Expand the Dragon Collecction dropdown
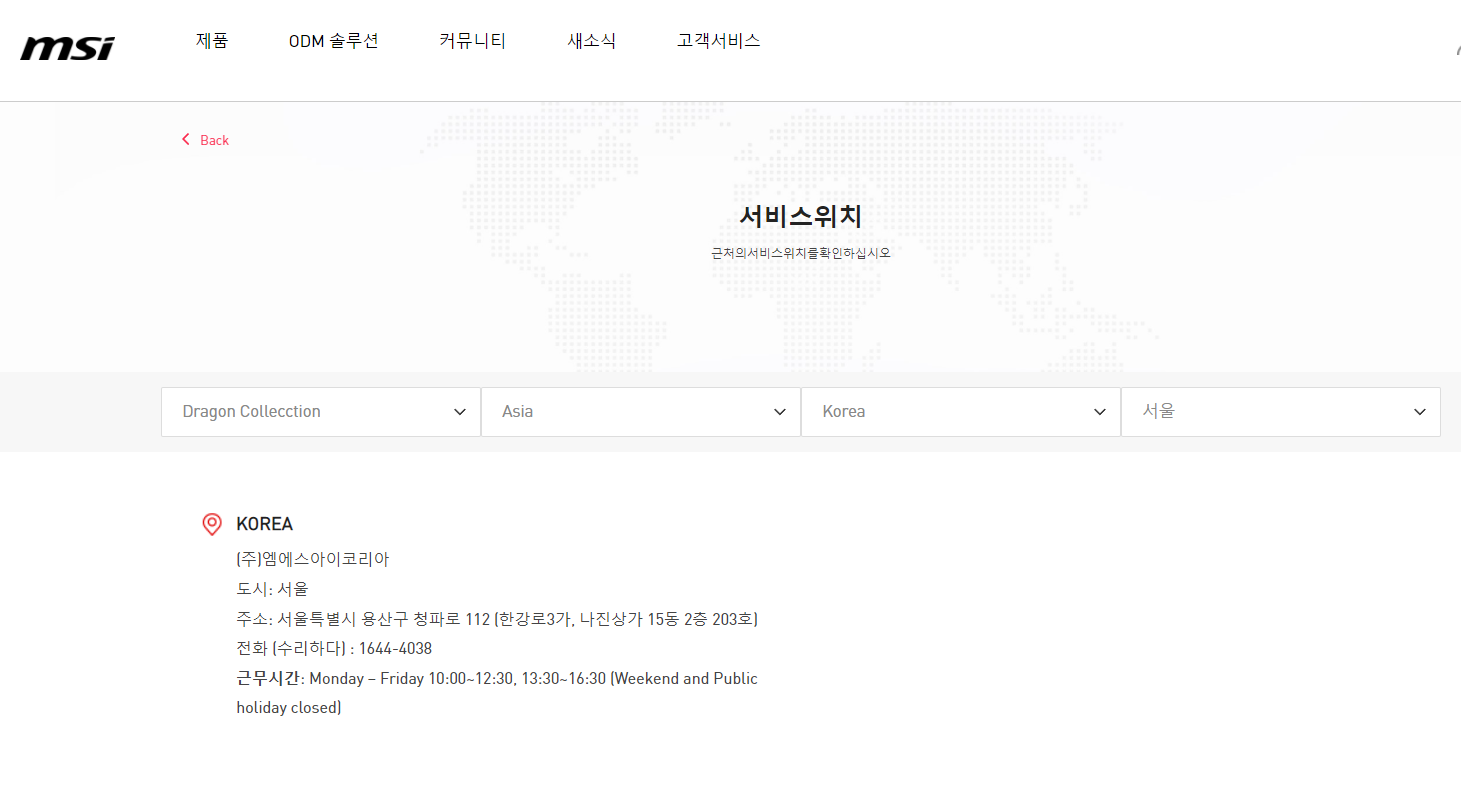The width and height of the screenshot is (1461, 787). tap(321, 412)
